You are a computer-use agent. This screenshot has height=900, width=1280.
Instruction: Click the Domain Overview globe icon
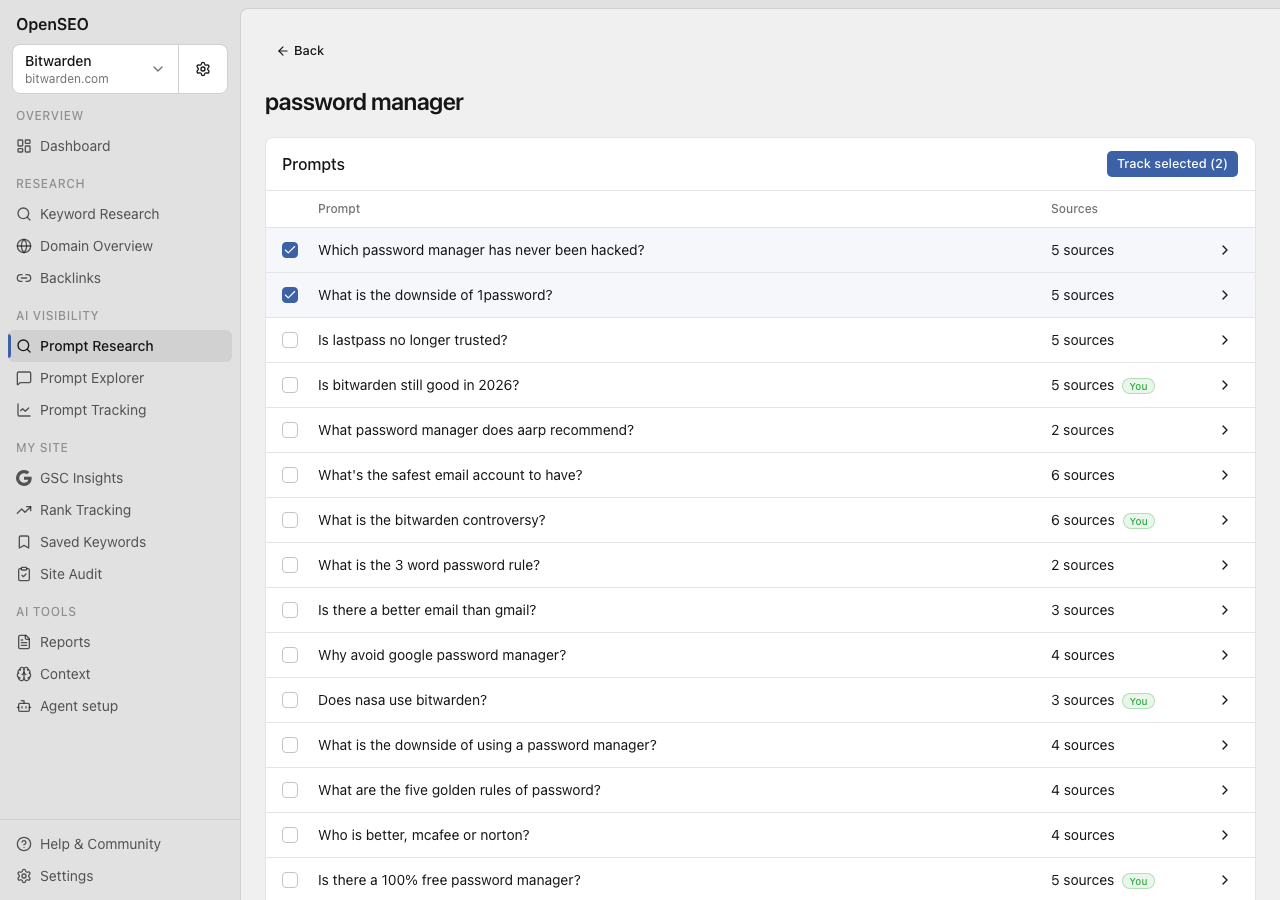click(24, 246)
